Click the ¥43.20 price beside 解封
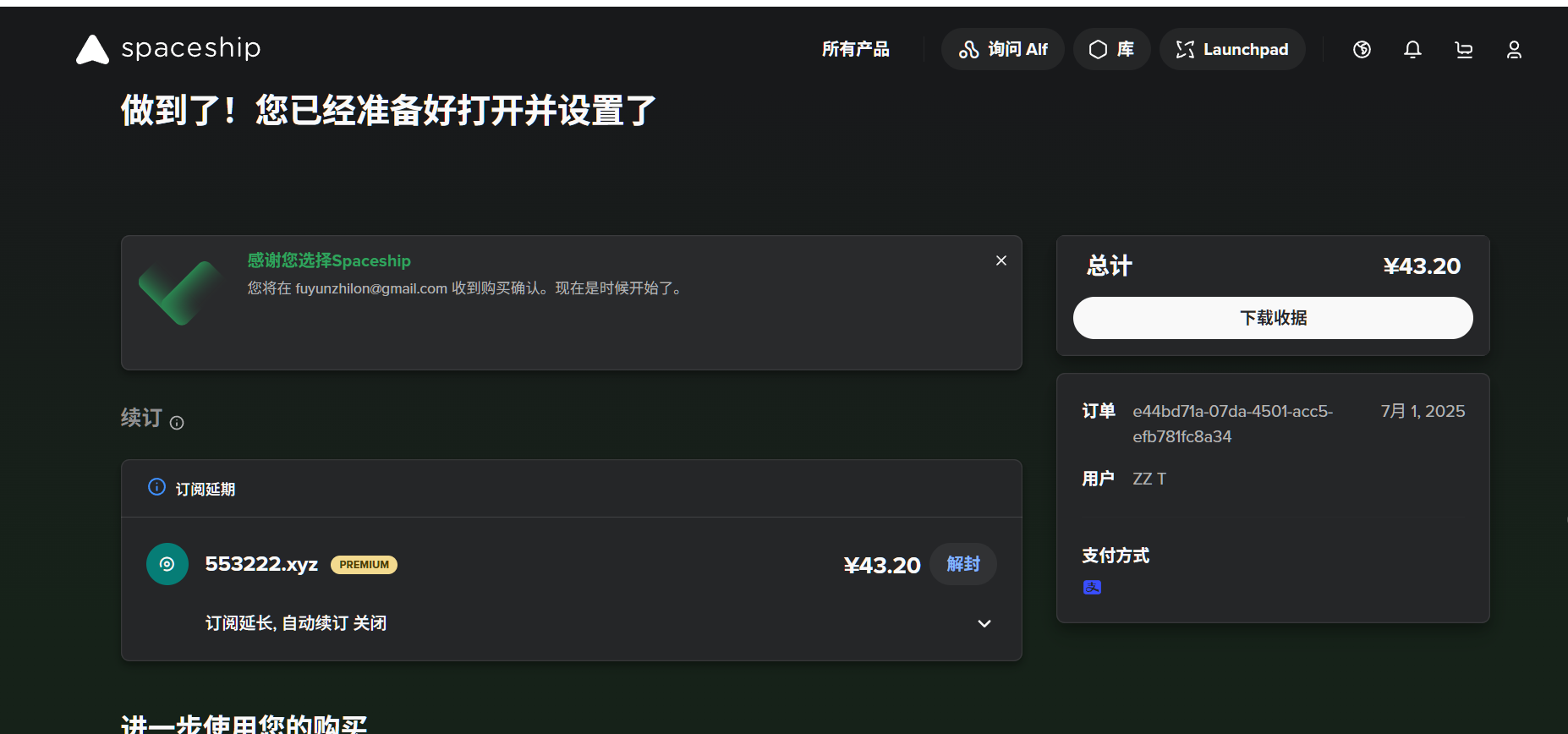Screen dimensions: 1568x734 pyautogui.click(x=881, y=565)
